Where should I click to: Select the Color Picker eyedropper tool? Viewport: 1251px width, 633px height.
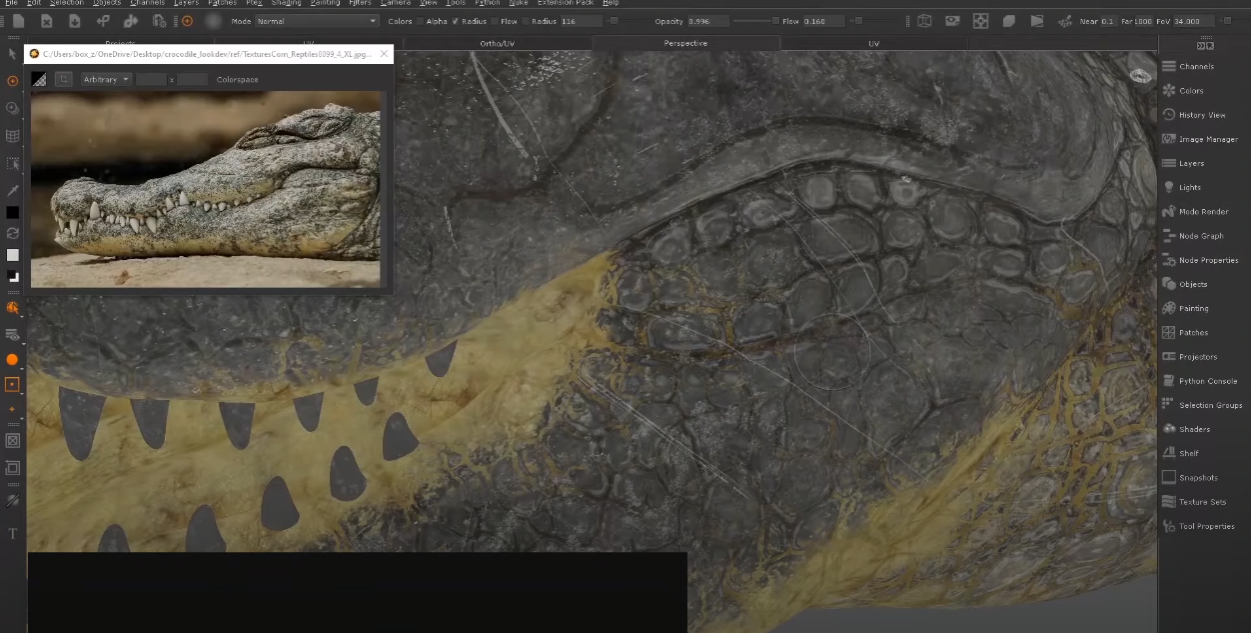pyautogui.click(x=12, y=190)
